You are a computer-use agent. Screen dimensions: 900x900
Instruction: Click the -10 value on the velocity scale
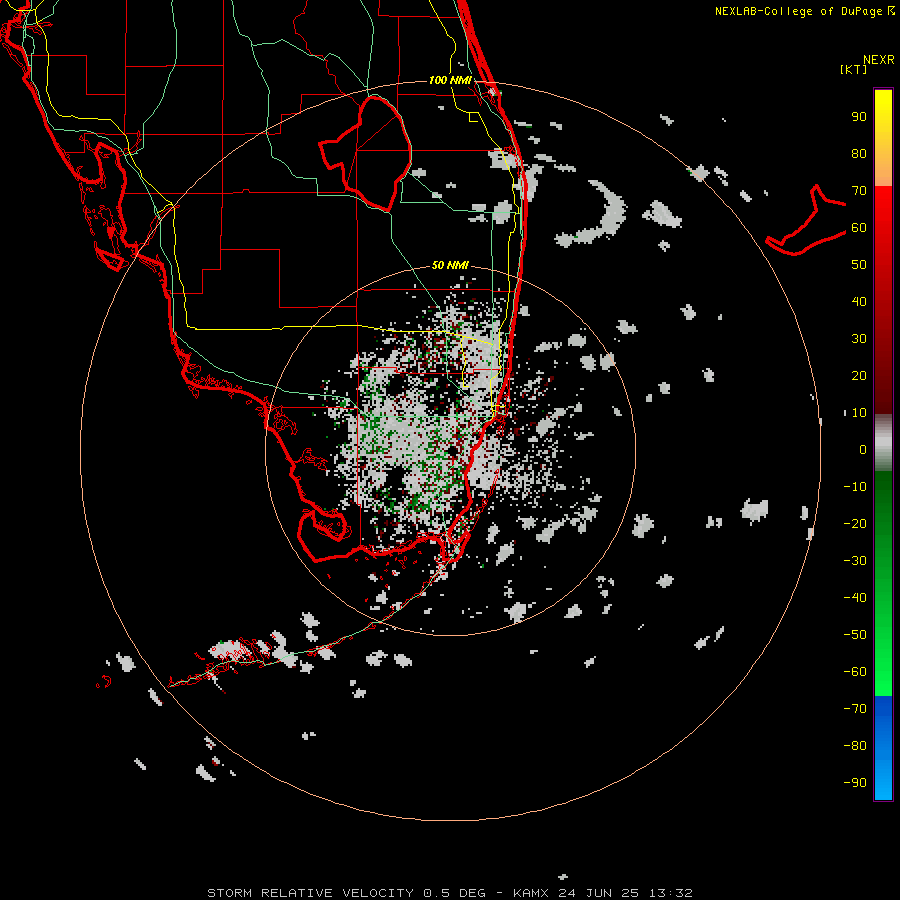(855, 487)
